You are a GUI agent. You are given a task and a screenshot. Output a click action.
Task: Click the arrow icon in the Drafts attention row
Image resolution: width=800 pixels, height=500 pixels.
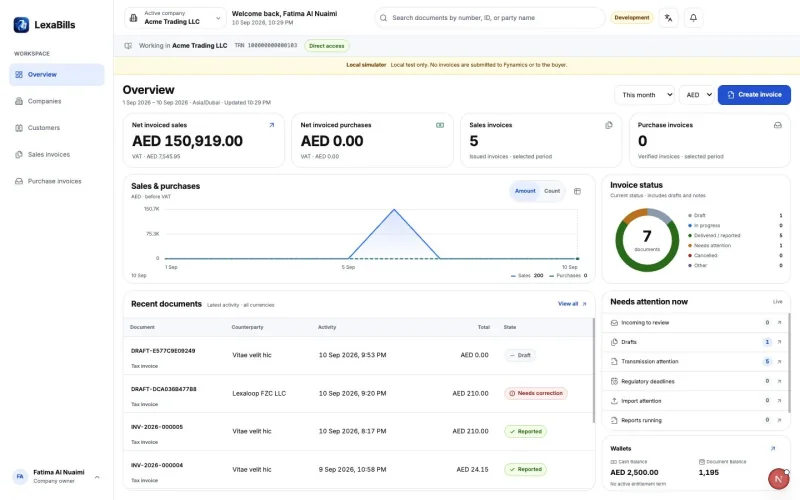tap(779, 342)
